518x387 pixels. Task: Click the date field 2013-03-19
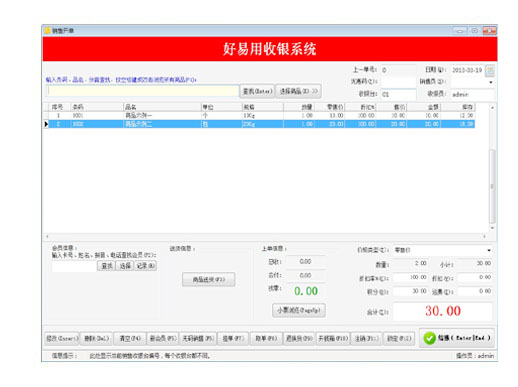click(x=467, y=70)
